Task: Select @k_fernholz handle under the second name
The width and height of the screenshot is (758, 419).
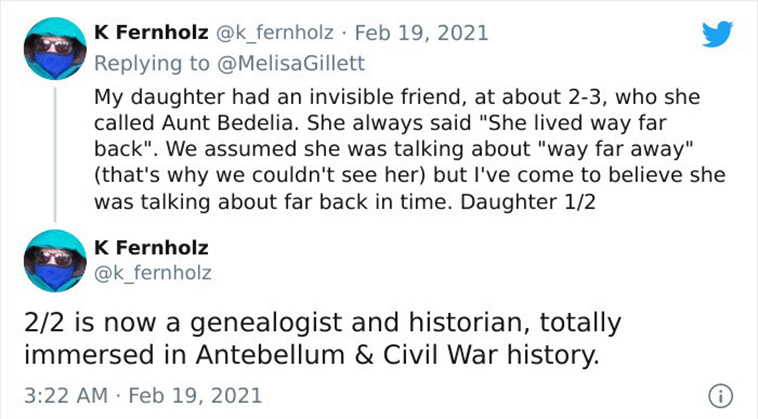Action: pyautogui.click(x=153, y=273)
